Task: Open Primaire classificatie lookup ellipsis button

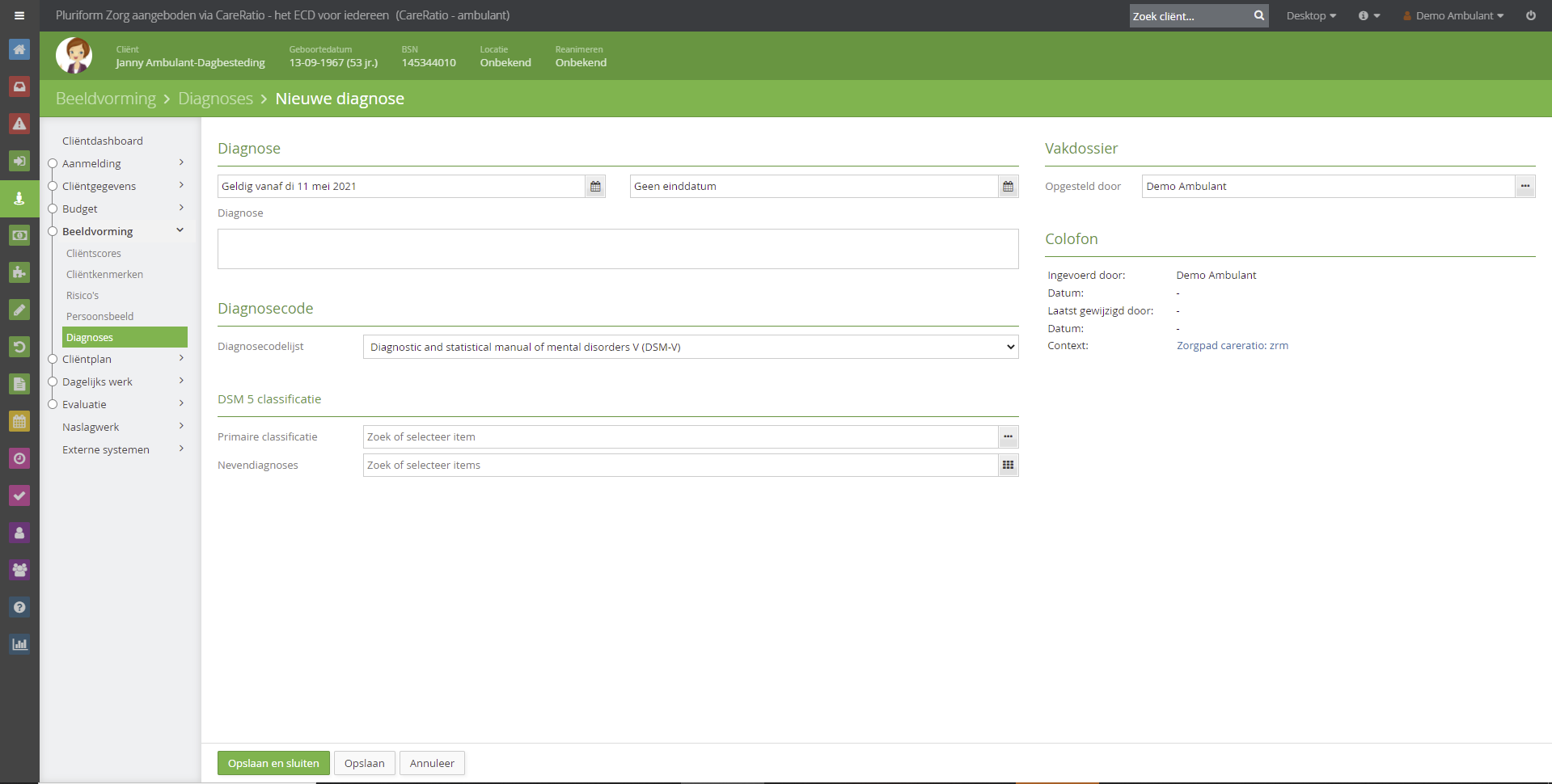Action: click(1008, 437)
